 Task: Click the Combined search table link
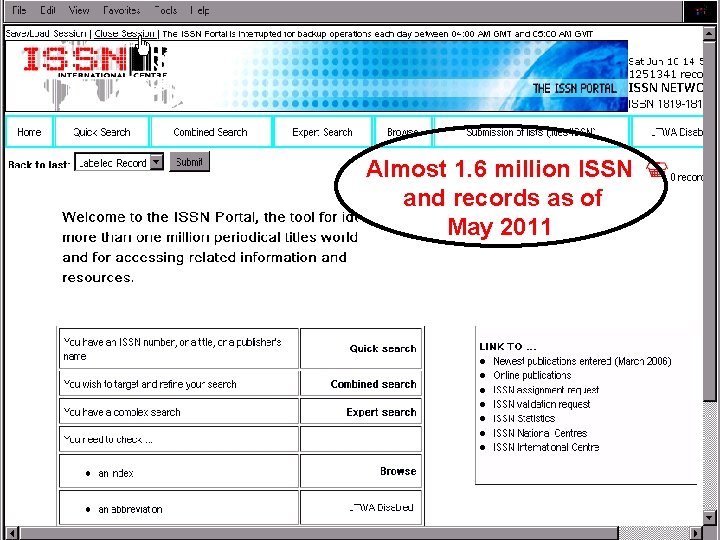373,384
